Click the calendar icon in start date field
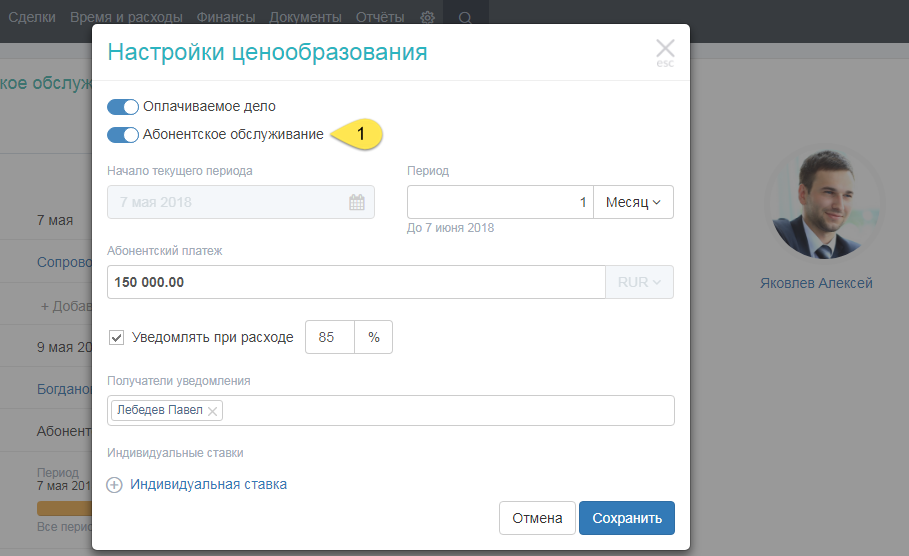 [x=356, y=202]
